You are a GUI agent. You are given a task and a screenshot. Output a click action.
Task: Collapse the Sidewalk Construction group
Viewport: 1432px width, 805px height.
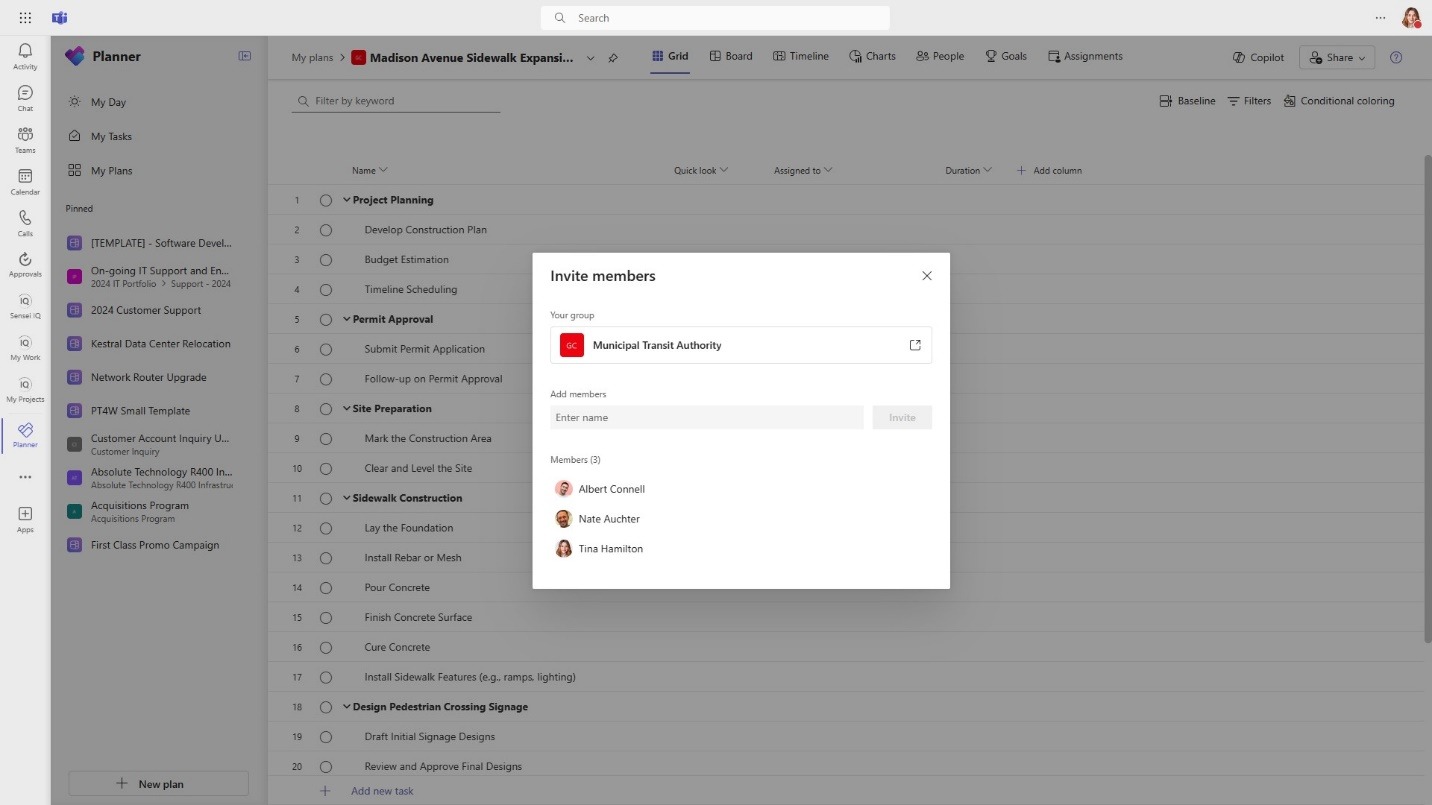click(347, 498)
